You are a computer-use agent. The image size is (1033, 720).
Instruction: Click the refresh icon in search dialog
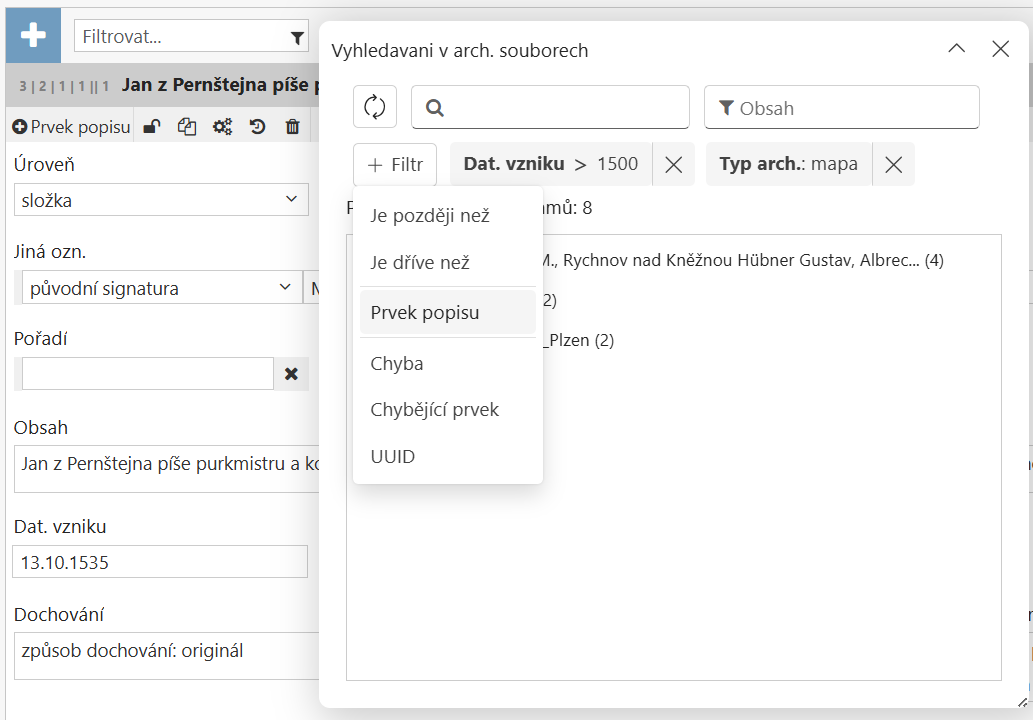click(x=375, y=107)
